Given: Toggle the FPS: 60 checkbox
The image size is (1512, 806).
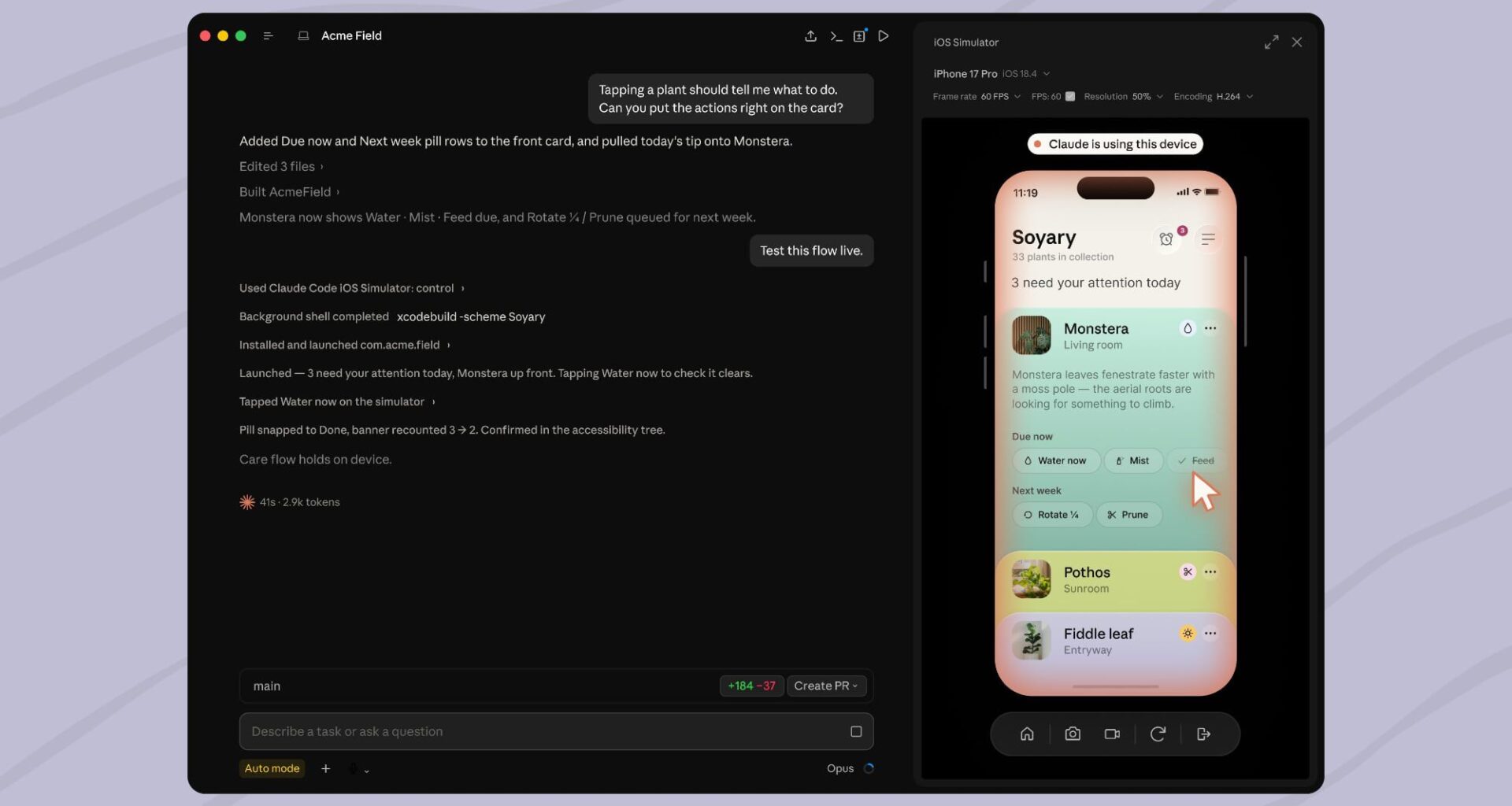Looking at the screenshot, I should (1070, 97).
